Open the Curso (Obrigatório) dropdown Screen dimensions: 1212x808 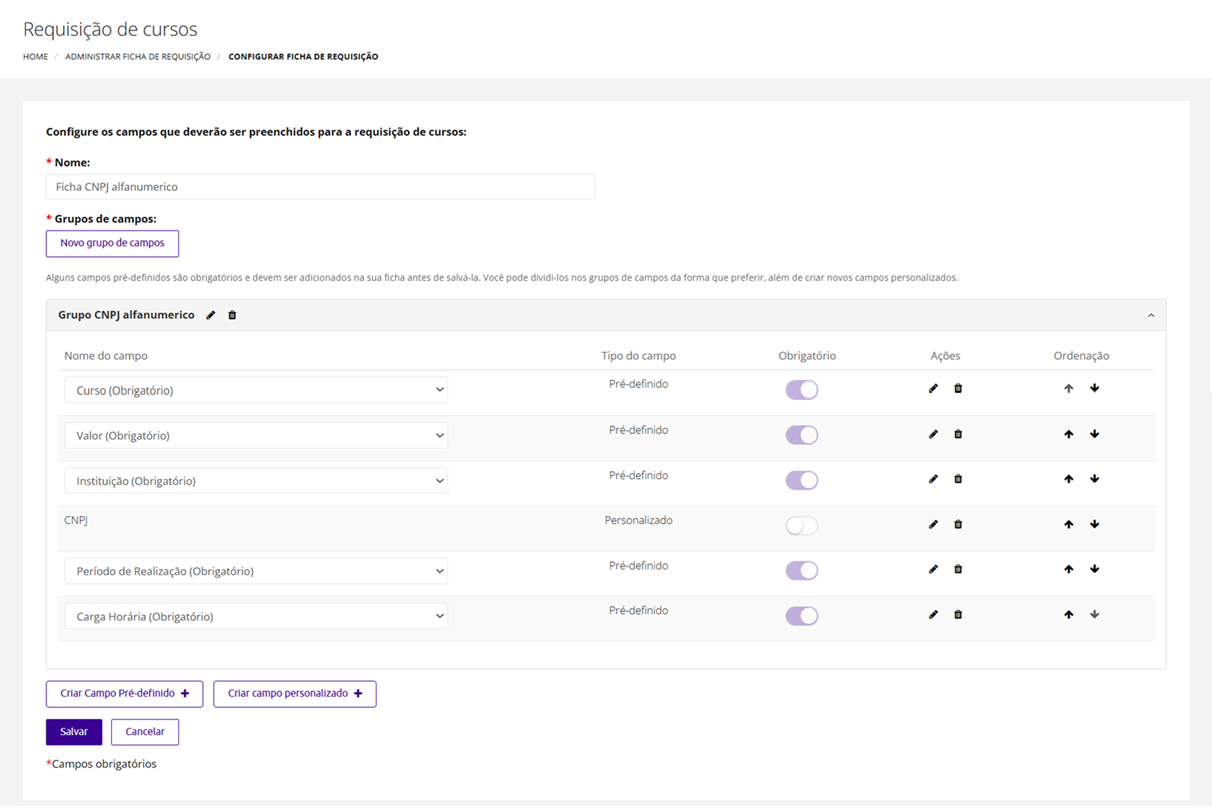(x=256, y=390)
